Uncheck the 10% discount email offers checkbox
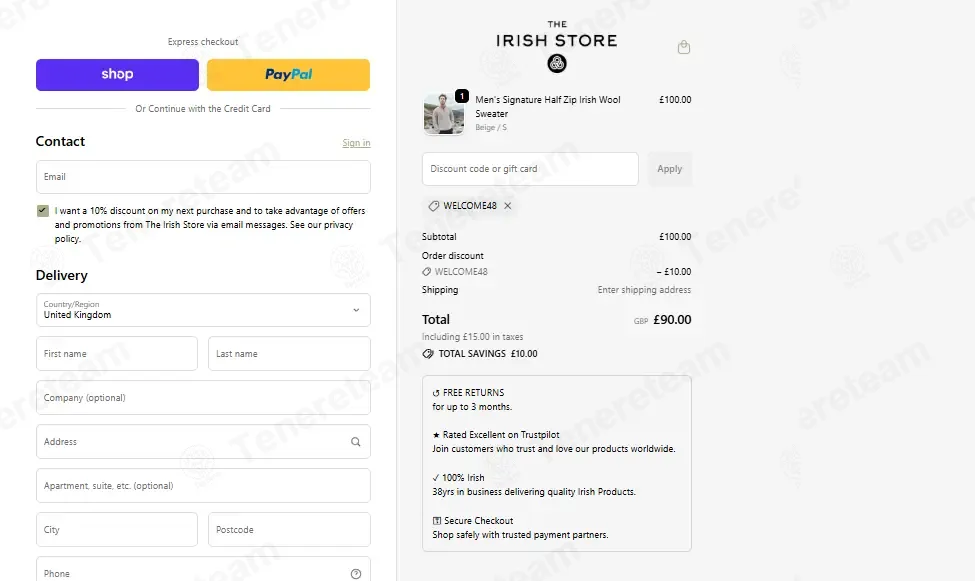The height and width of the screenshot is (581, 975). pyautogui.click(x=42, y=211)
